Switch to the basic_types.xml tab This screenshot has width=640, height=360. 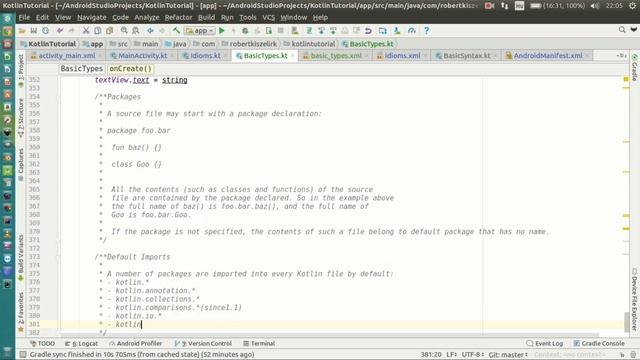tap(336, 56)
